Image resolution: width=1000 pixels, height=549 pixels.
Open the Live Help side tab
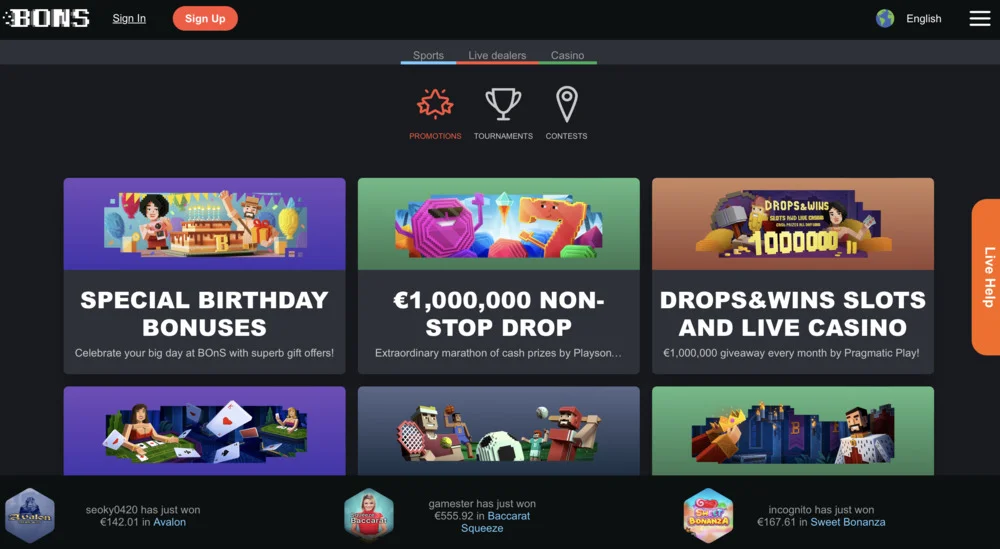coord(986,277)
